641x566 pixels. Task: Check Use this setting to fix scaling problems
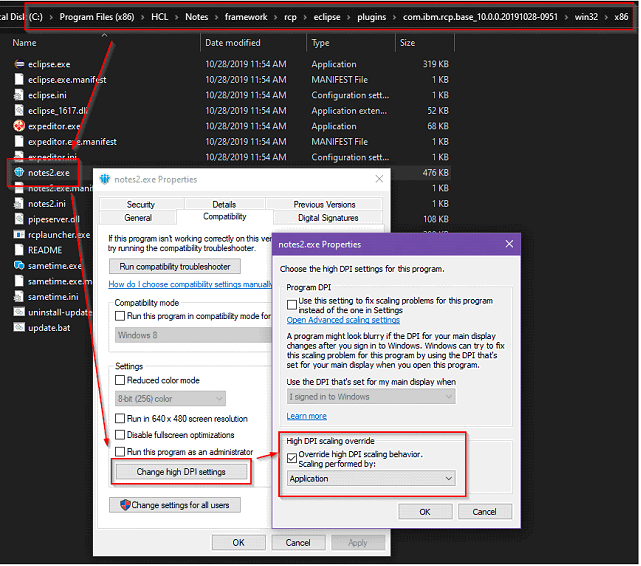pos(292,305)
